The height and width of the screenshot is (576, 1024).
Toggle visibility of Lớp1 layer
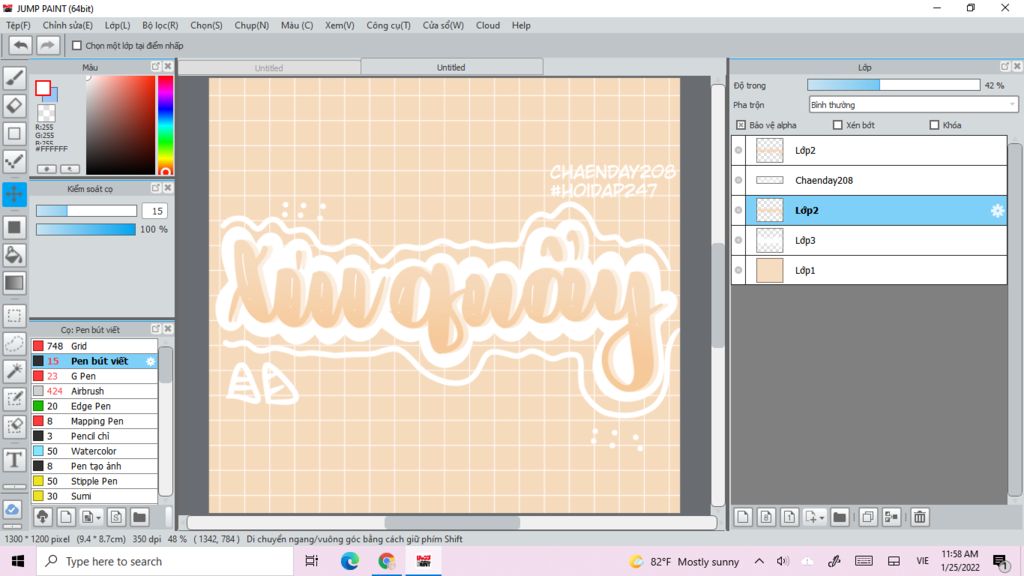(x=739, y=270)
